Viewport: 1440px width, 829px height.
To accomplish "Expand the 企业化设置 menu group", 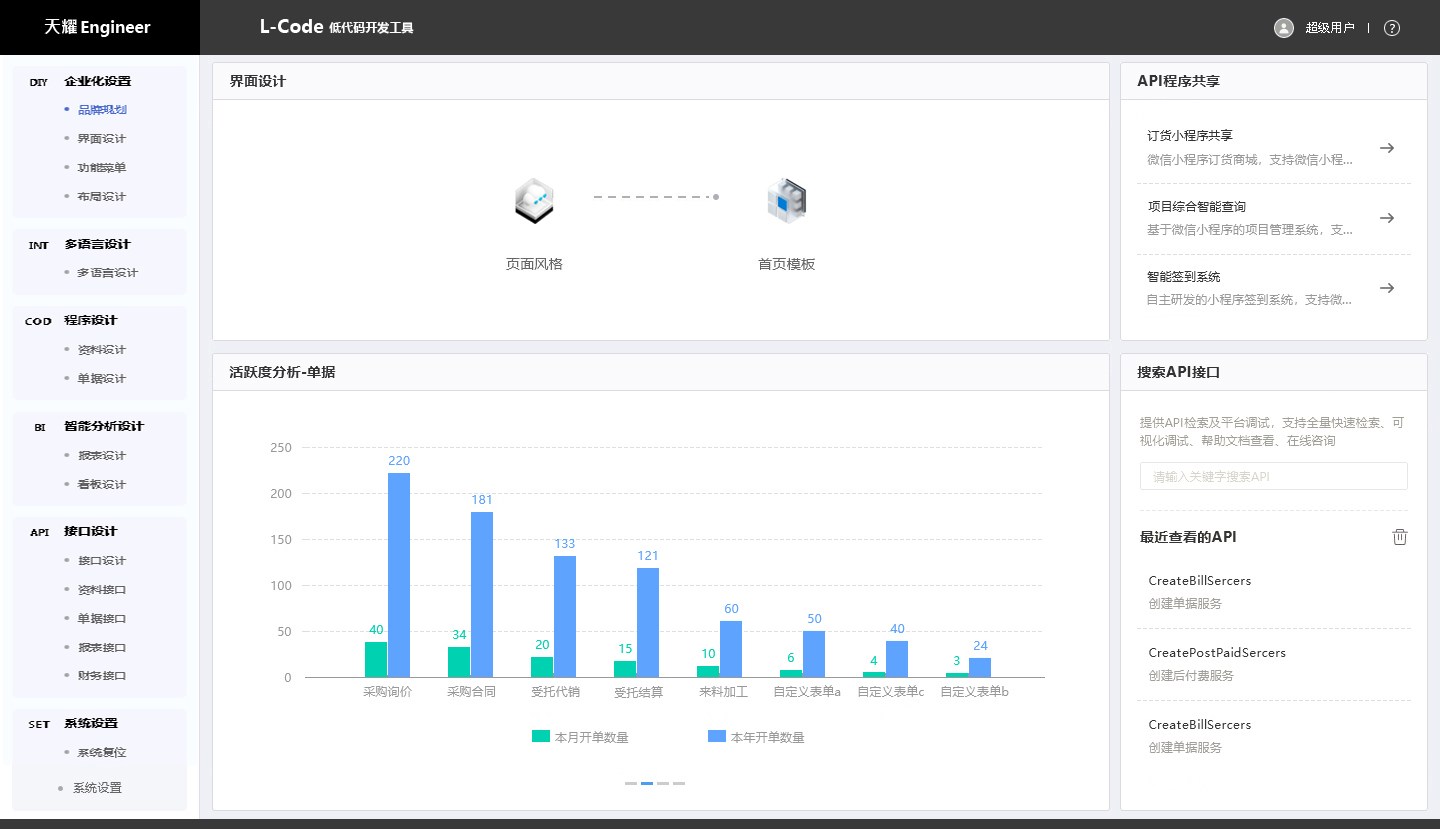I will 97,82.
